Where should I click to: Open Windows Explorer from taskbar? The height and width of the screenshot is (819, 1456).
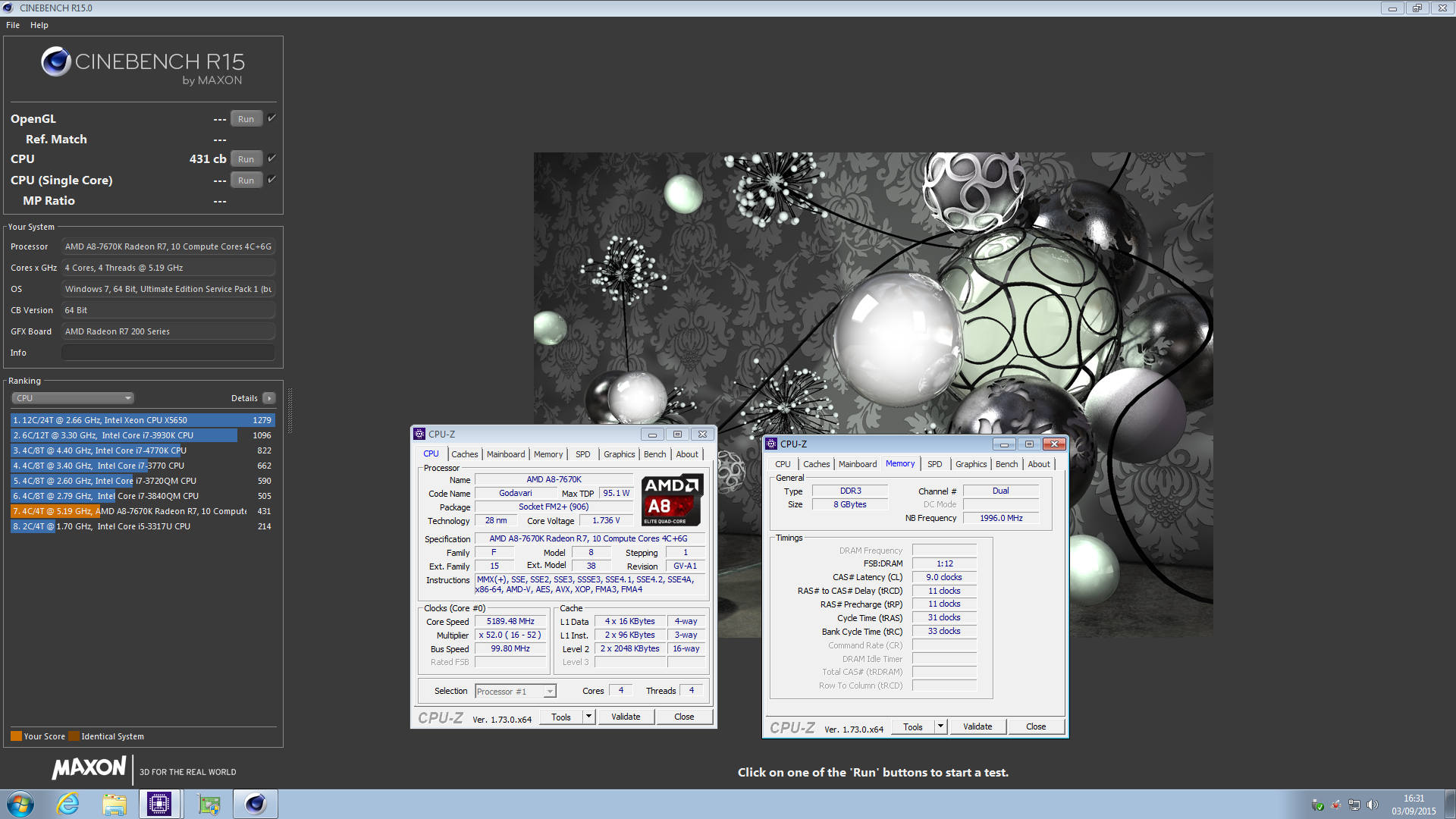click(x=114, y=804)
